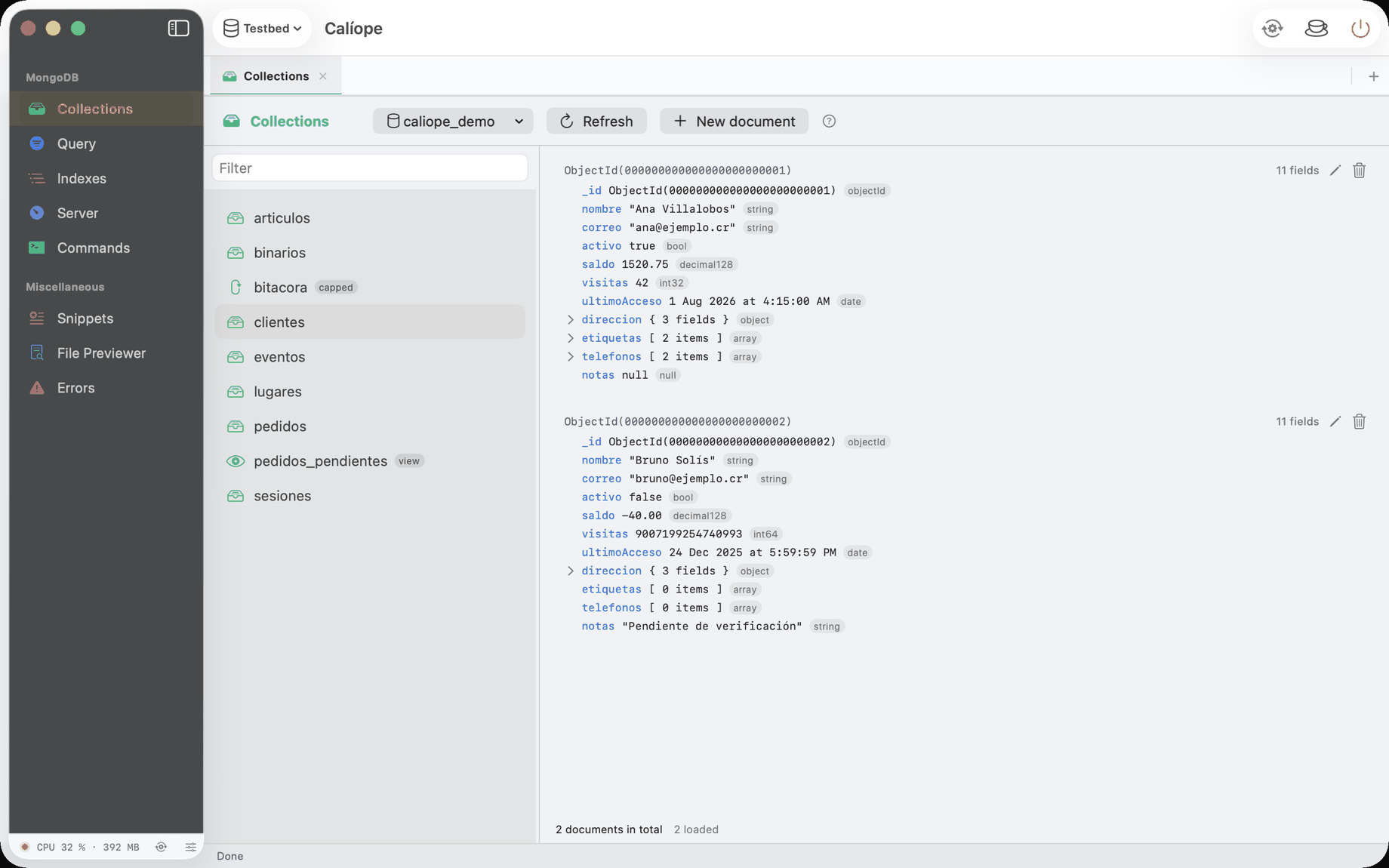Click the Collections header icon
The width and height of the screenshot is (1389, 868).
pyautogui.click(x=232, y=122)
